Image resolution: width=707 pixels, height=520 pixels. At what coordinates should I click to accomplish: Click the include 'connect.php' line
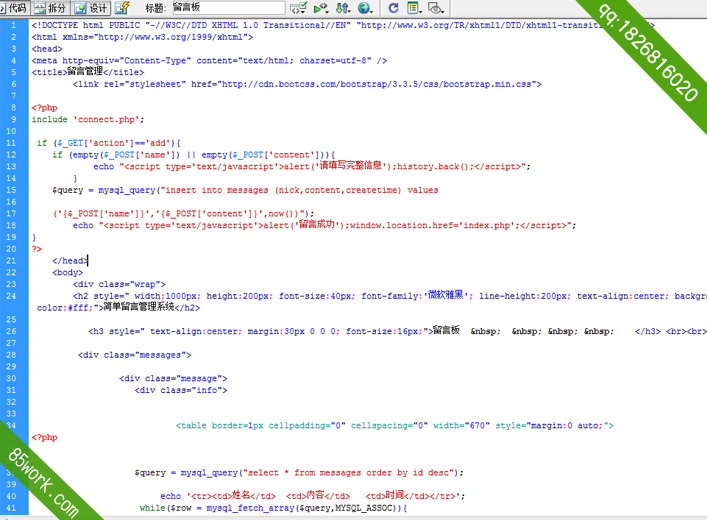[x=88, y=120]
